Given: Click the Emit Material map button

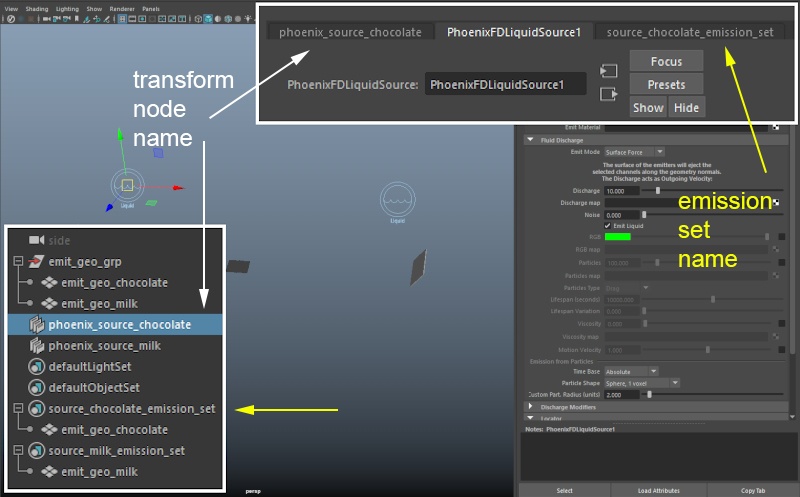Looking at the screenshot, I should (x=776, y=127).
